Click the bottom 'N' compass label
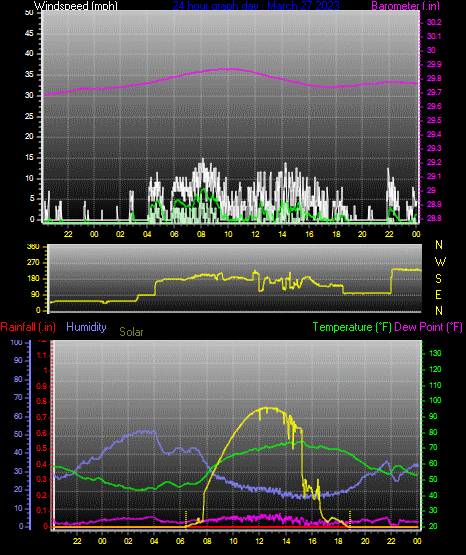Screen dimensions: 466x555 tap(439, 311)
